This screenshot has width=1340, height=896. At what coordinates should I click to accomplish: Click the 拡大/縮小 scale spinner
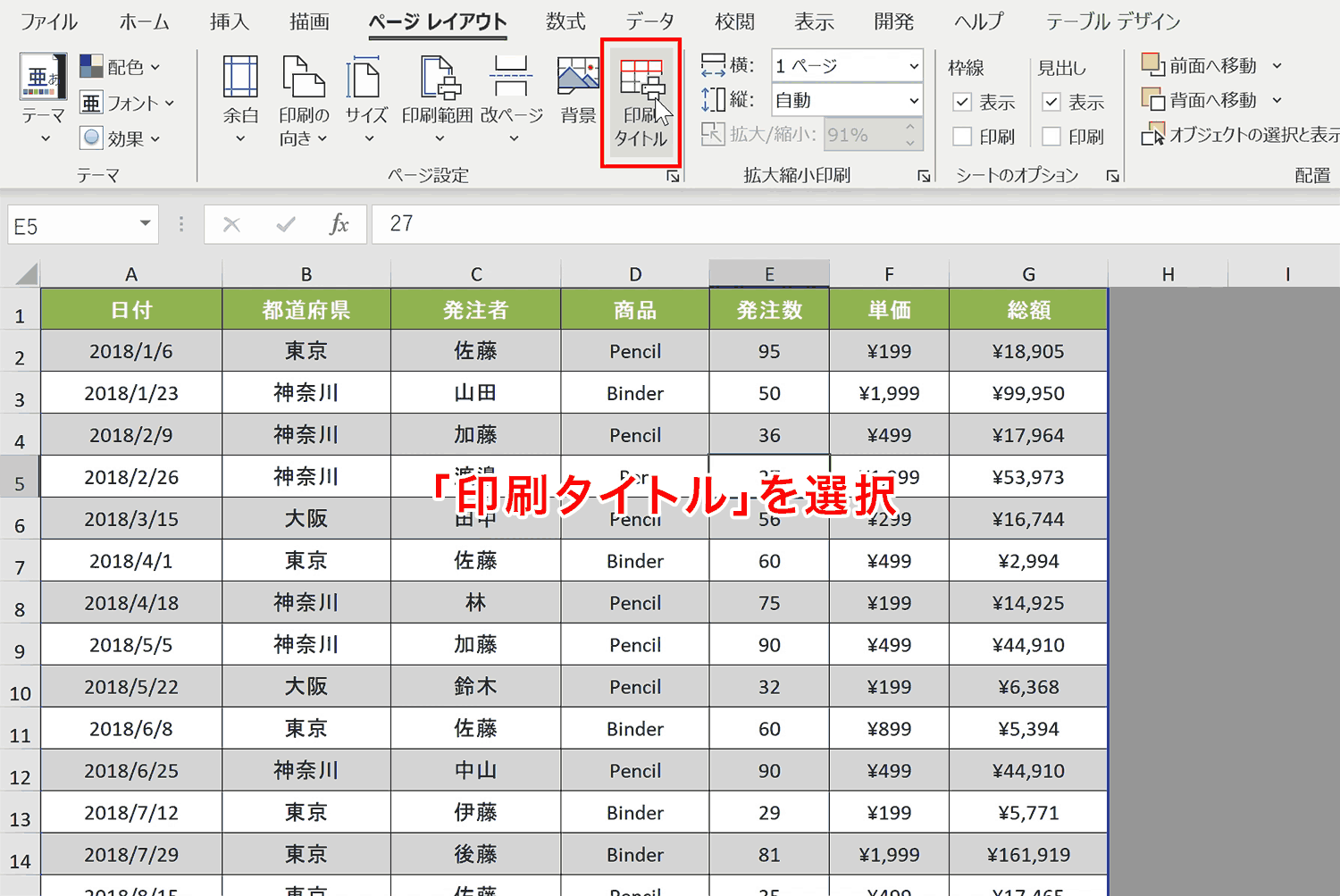(x=910, y=135)
